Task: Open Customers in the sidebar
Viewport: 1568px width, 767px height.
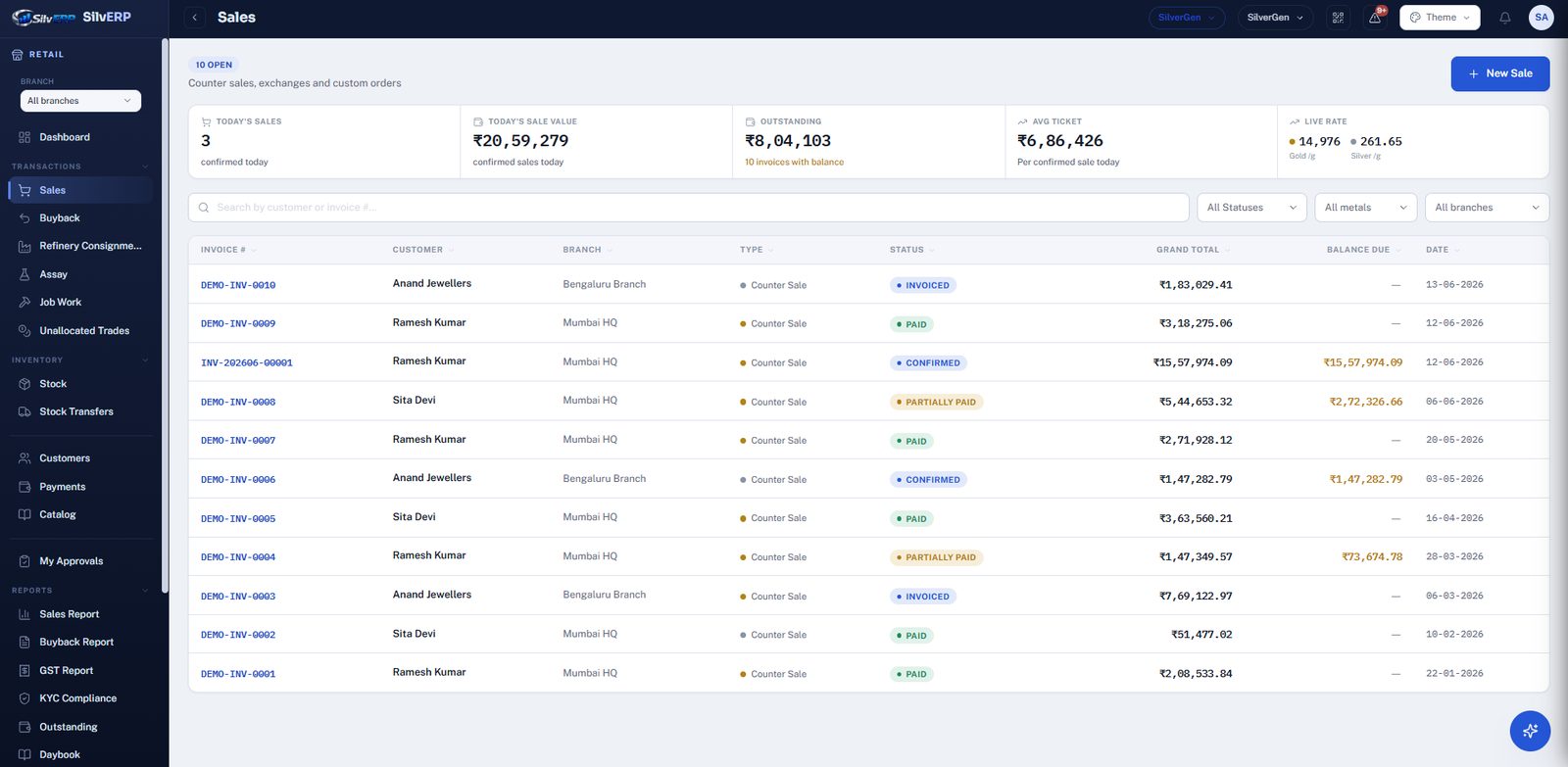Action: (x=80, y=458)
